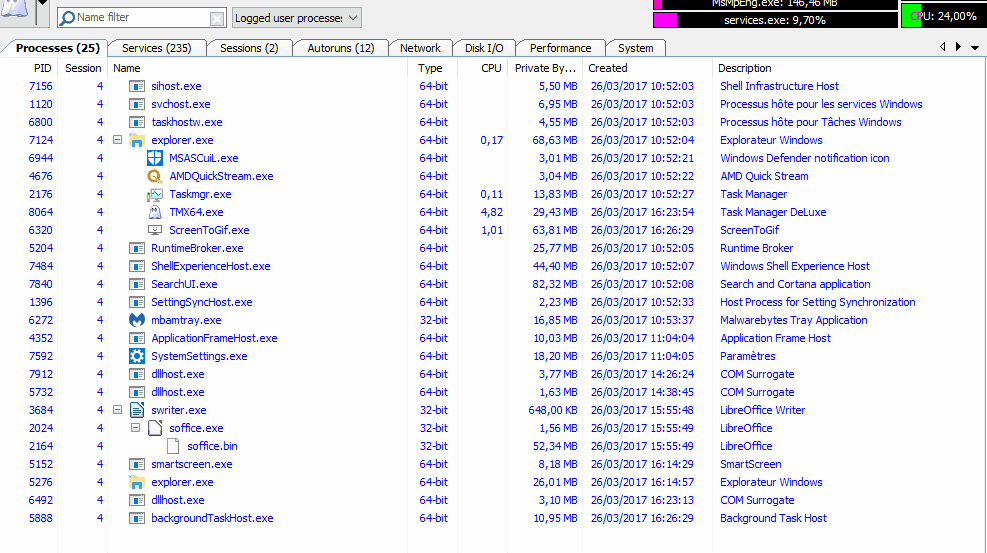Image resolution: width=987 pixels, height=553 pixels.
Task: Select the dllhost.exe row with PID 7912
Action: point(494,374)
